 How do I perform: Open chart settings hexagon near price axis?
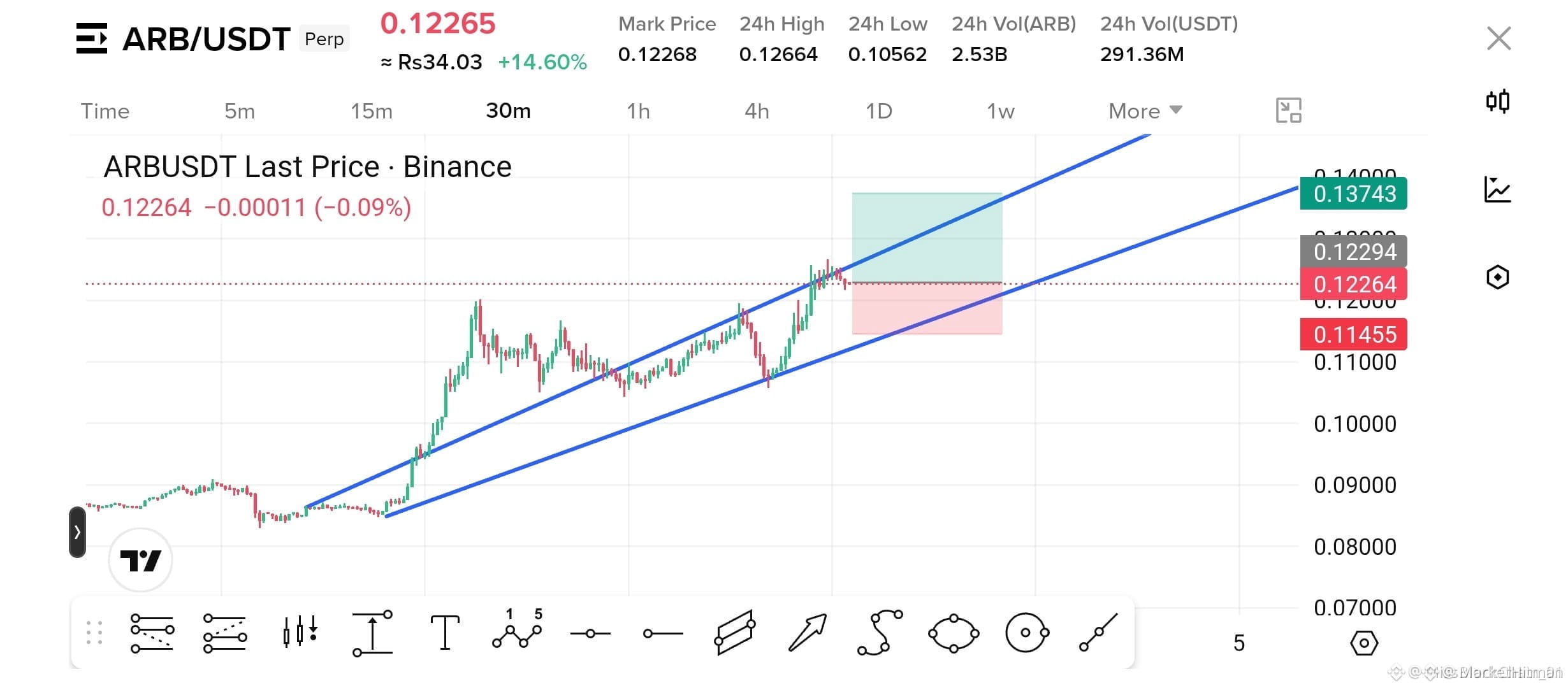click(1364, 643)
